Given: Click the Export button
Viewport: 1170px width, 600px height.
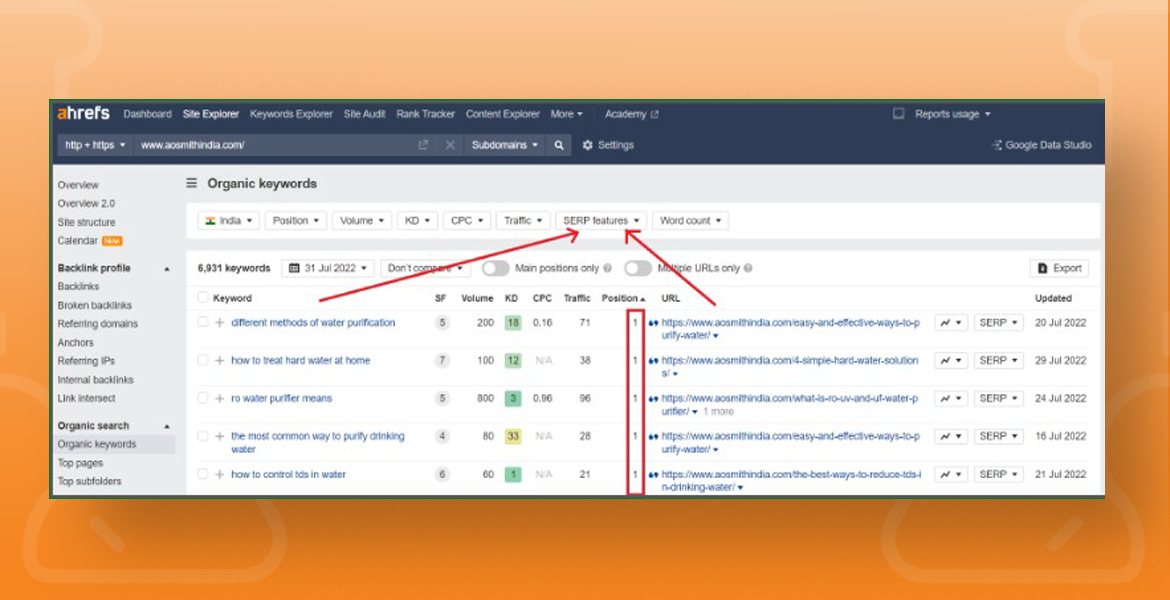Looking at the screenshot, I should click(1059, 269).
